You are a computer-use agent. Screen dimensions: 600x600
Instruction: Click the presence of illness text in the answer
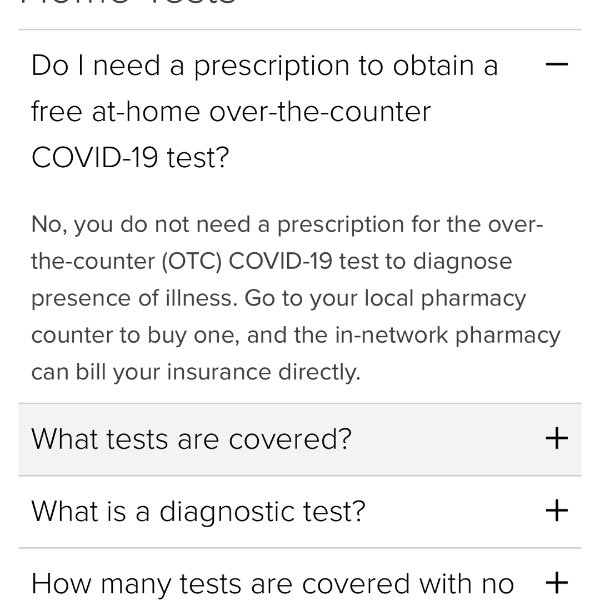132,299
